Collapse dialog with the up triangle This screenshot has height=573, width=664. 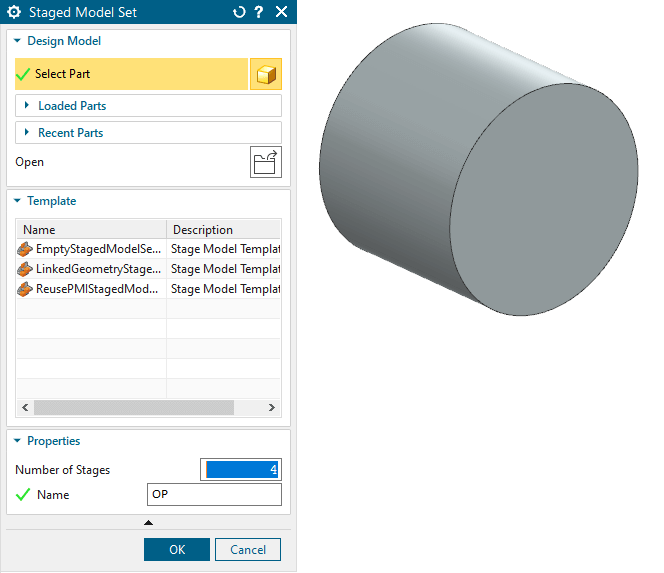pos(148,523)
